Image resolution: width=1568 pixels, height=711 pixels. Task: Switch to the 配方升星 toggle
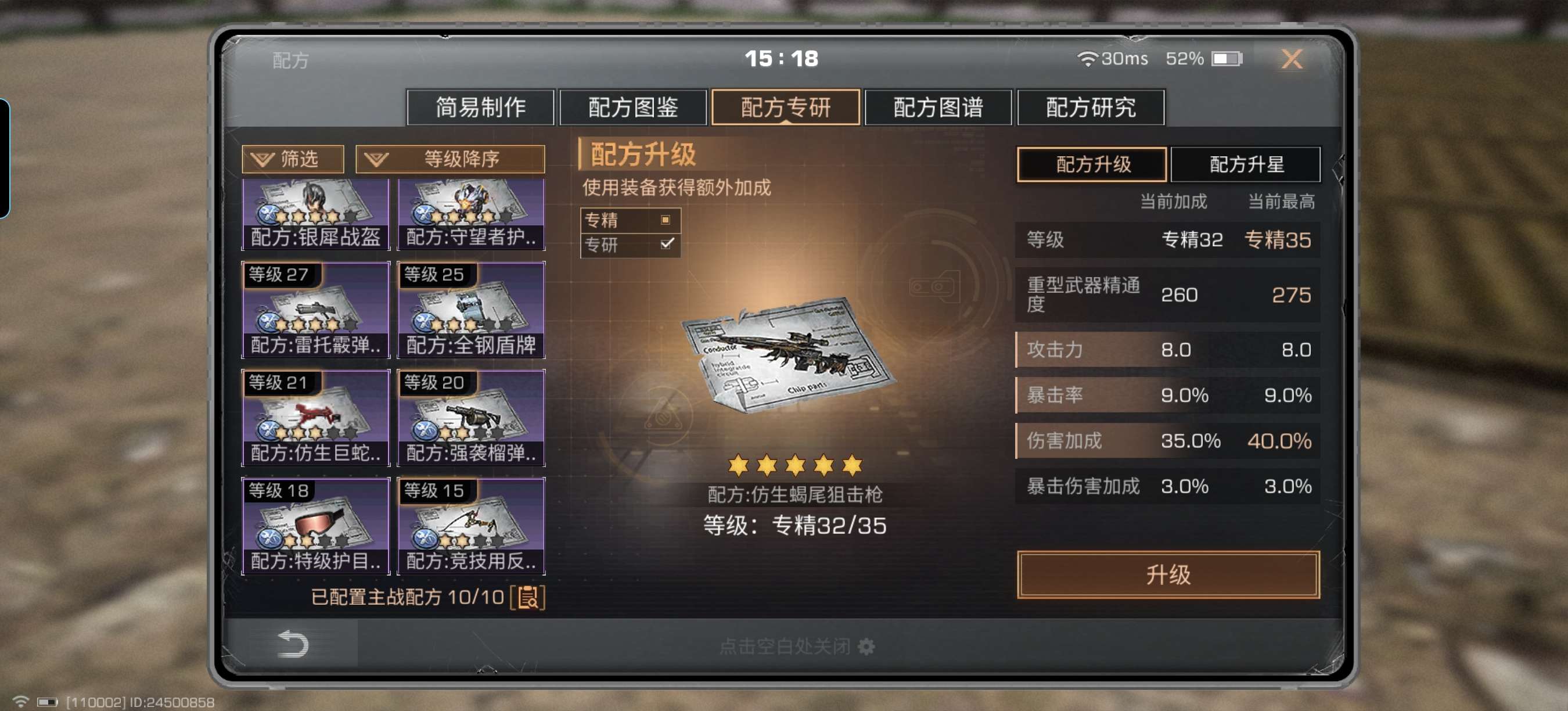pos(1245,164)
